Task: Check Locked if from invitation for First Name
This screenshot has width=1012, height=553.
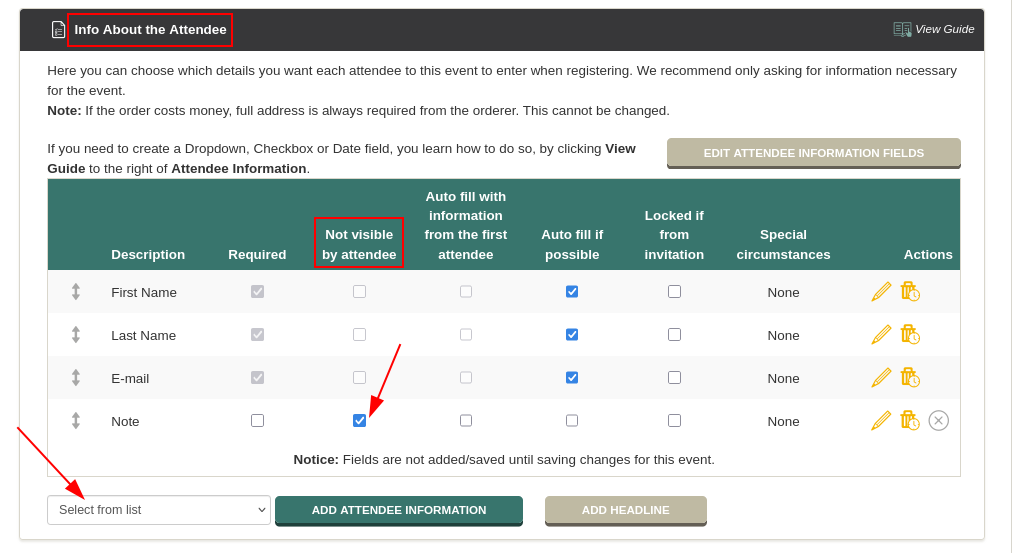Action: (674, 292)
